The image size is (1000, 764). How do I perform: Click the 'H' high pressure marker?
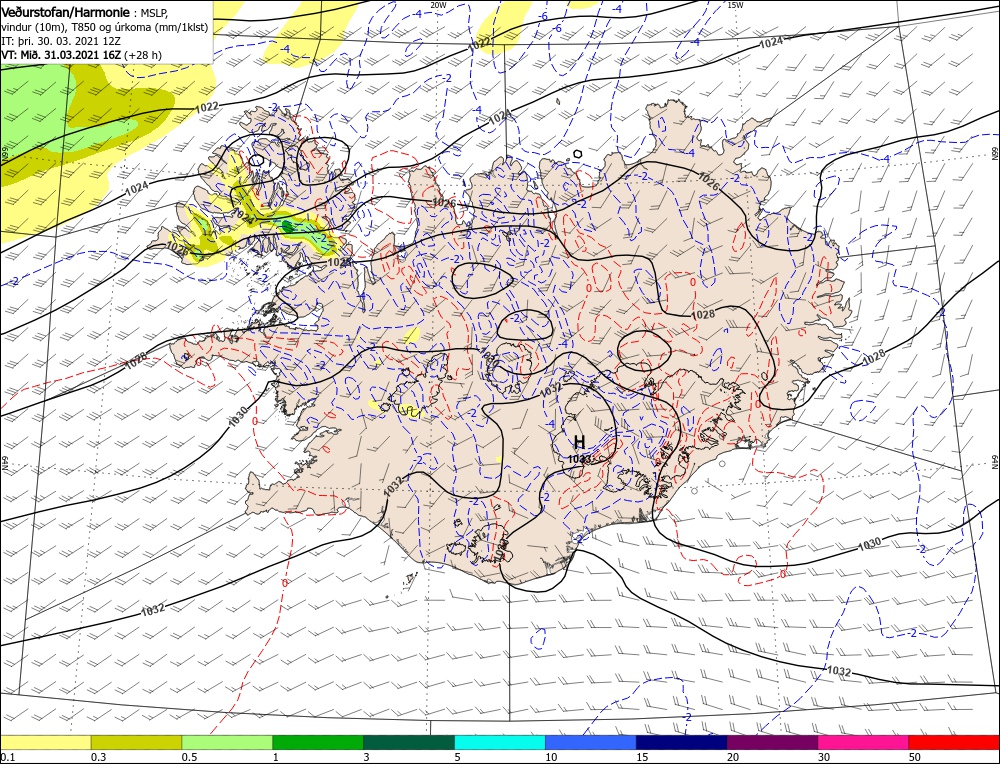(579, 442)
